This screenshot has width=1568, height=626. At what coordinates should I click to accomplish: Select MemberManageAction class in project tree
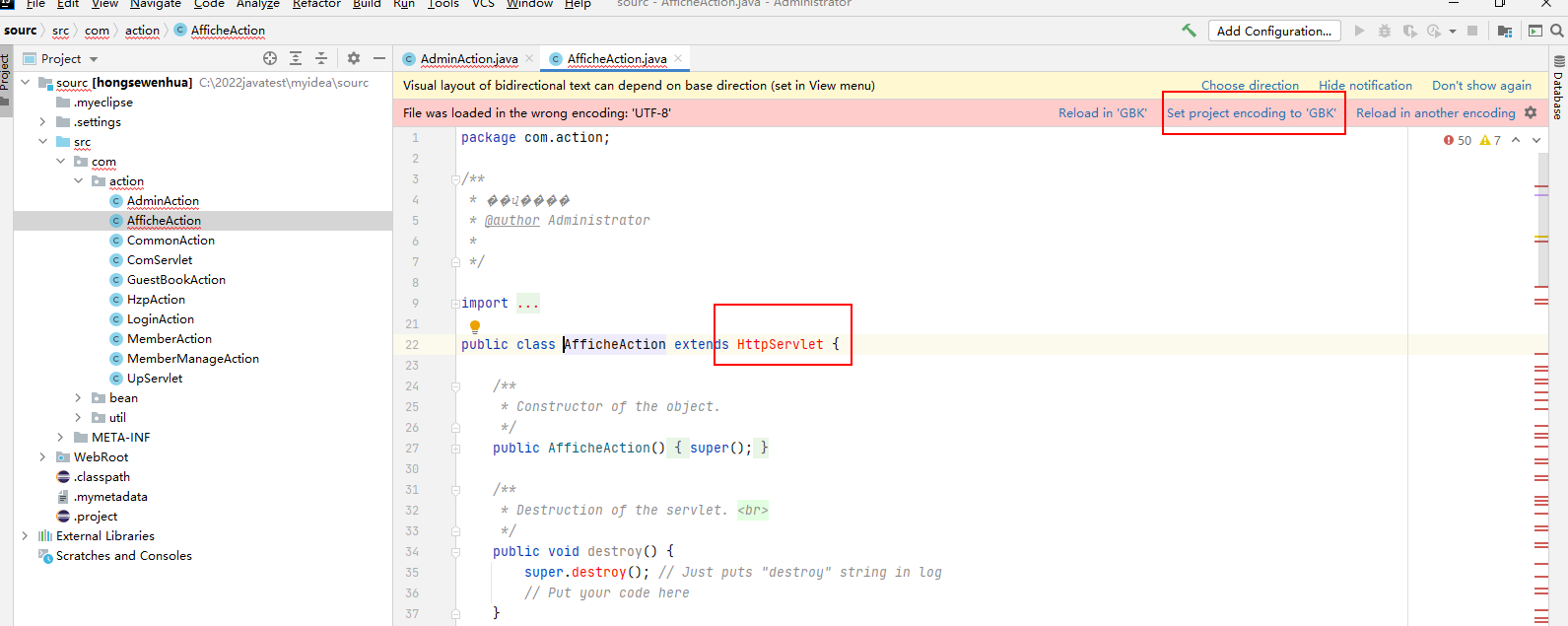[193, 358]
